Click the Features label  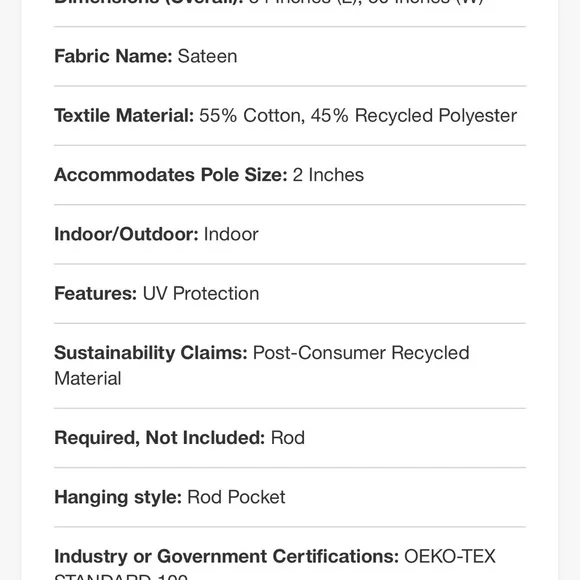point(96,293)
